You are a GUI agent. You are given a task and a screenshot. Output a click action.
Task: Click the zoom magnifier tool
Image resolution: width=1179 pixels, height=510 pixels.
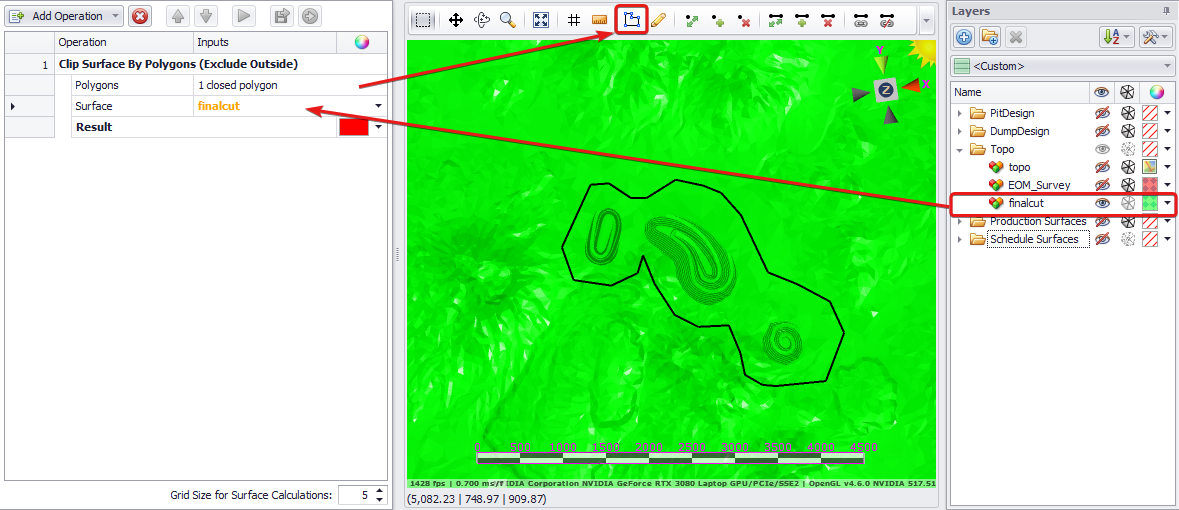point(508,19)
